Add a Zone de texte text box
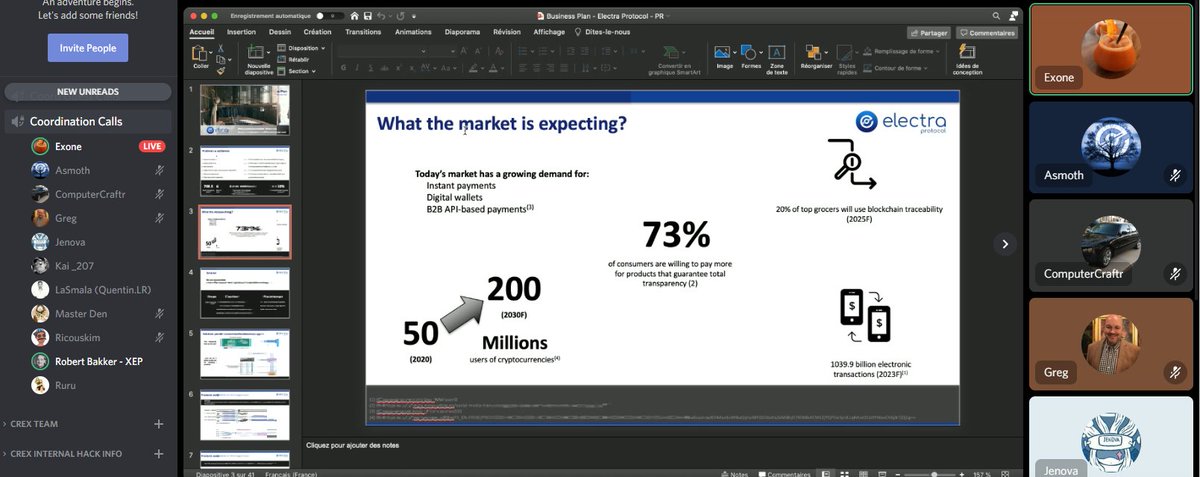 click(x=777, y=52)
